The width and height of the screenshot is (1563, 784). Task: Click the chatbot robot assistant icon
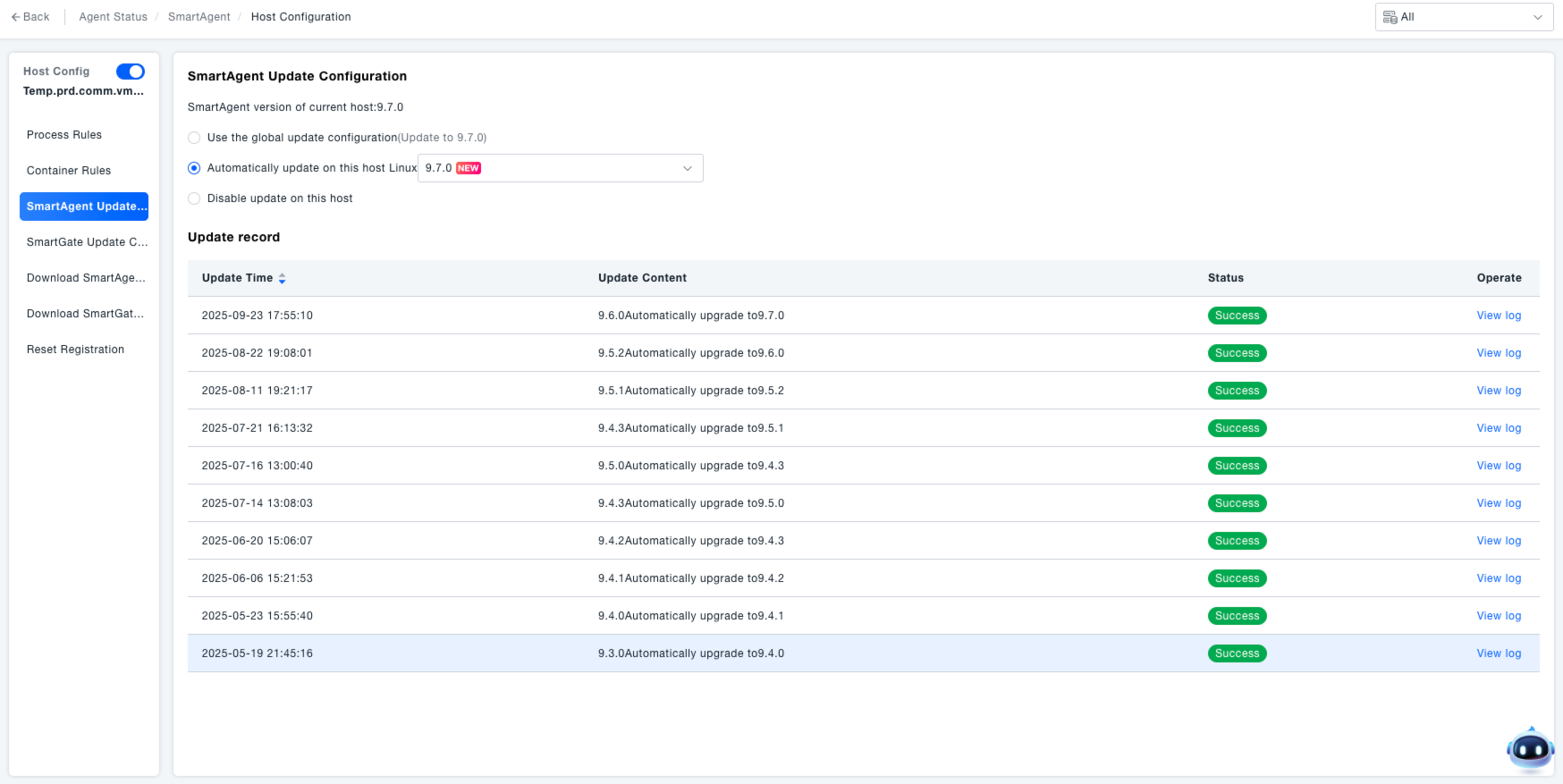click(x=1530, y=749)
